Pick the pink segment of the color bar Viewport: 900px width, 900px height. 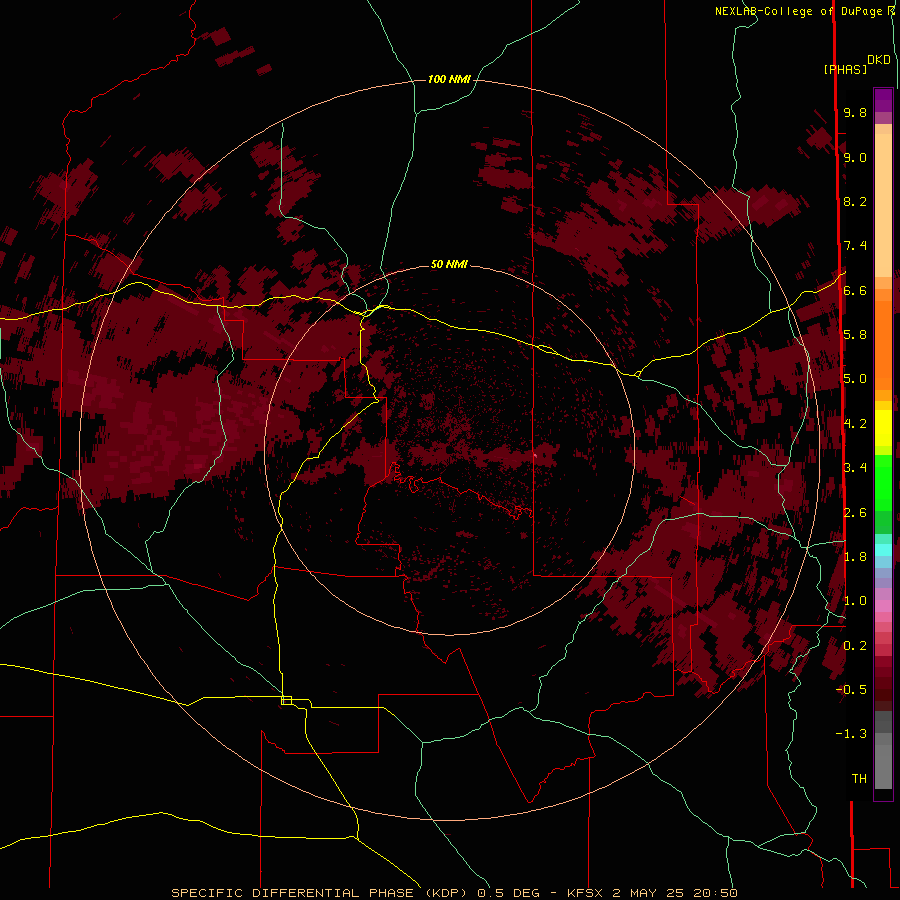(x=883, y=606)
